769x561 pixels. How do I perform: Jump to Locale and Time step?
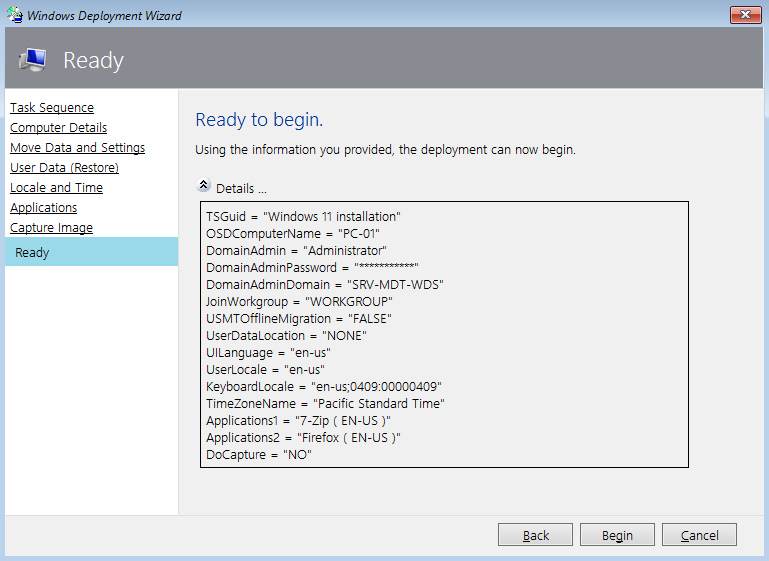56,187
